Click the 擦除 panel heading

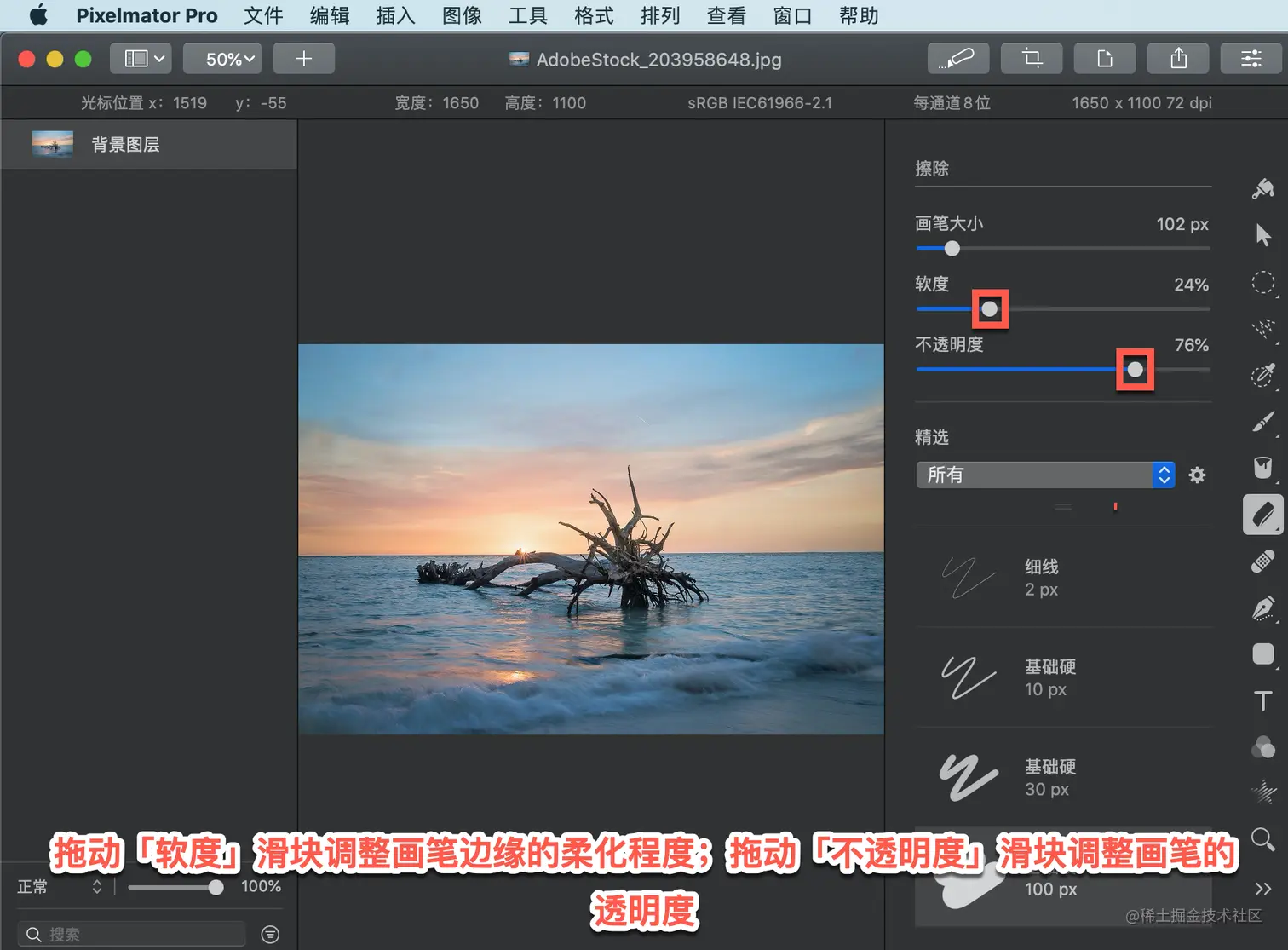932,169
